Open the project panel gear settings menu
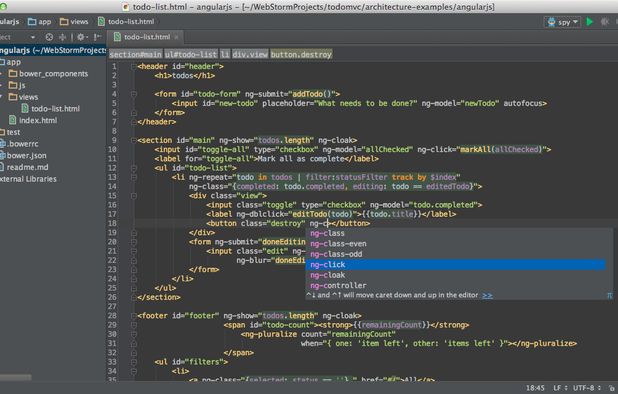The height and width of the screenshot is (394, 618). pos(82,37)
